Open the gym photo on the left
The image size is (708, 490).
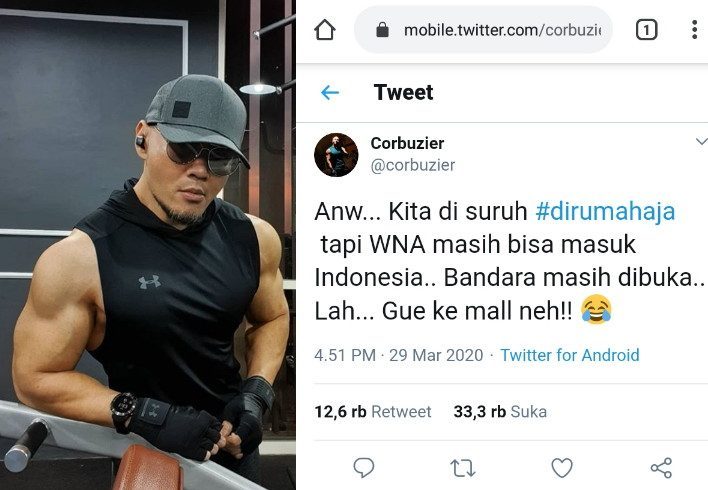coord(148,245)
